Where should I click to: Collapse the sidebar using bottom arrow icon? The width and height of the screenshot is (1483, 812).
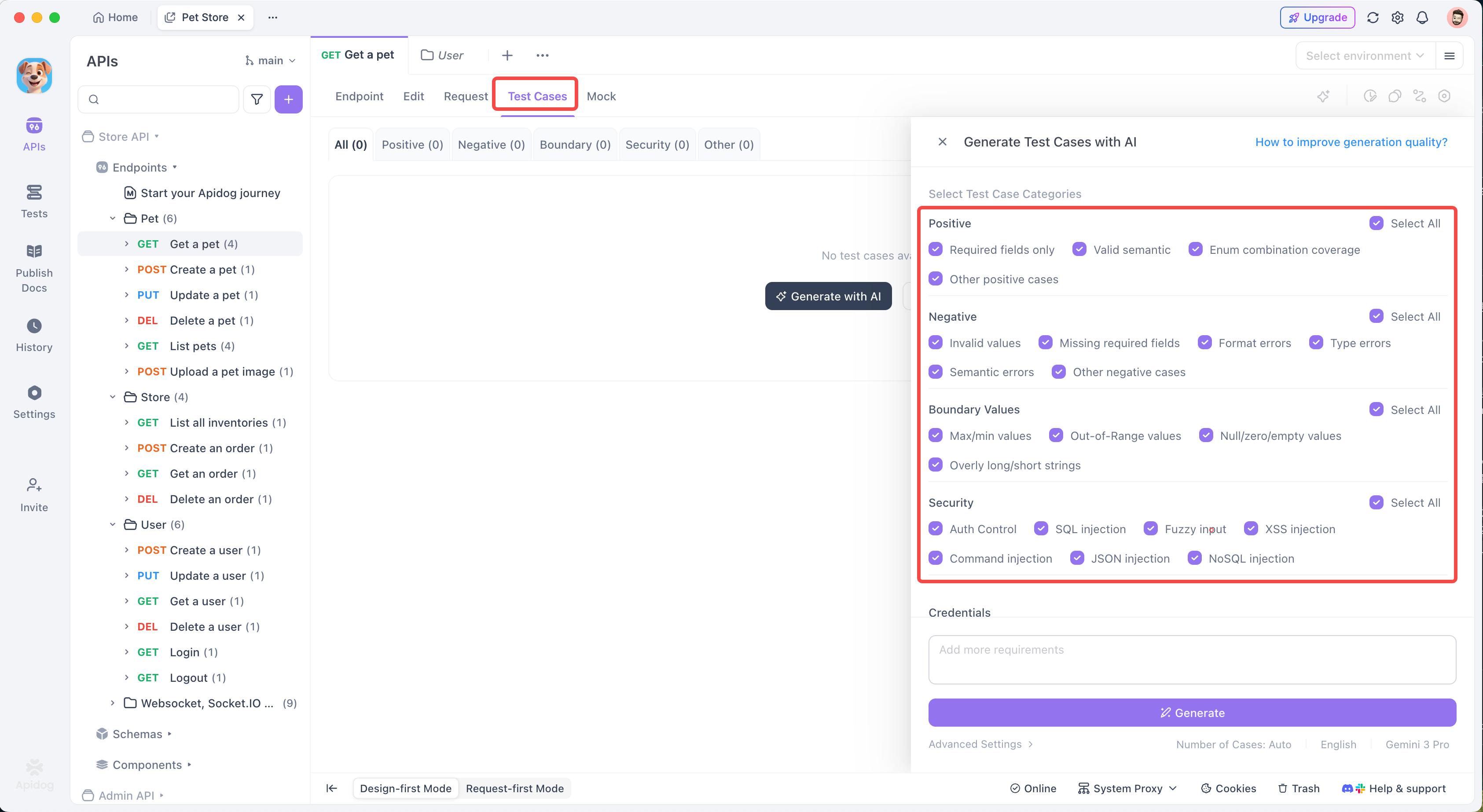pyautogui.click(x=332, y=788)
